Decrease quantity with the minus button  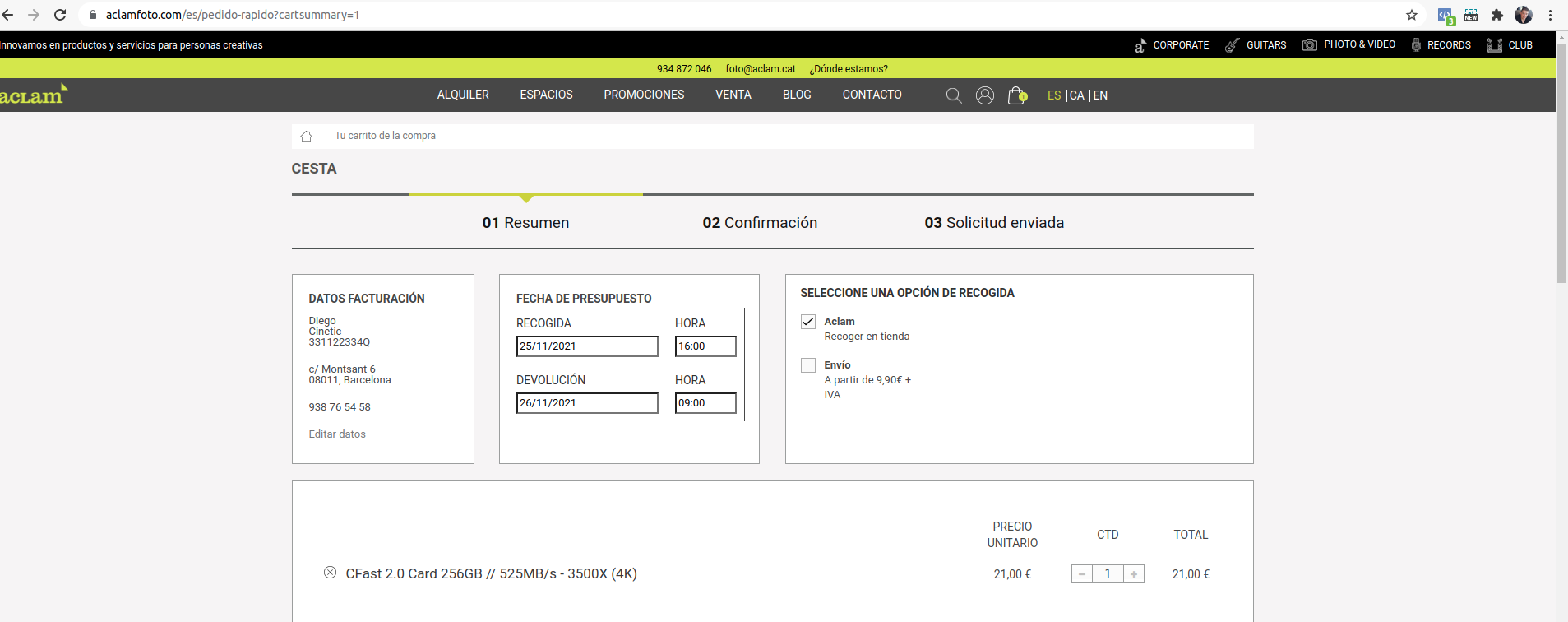tap(1082, 574)
